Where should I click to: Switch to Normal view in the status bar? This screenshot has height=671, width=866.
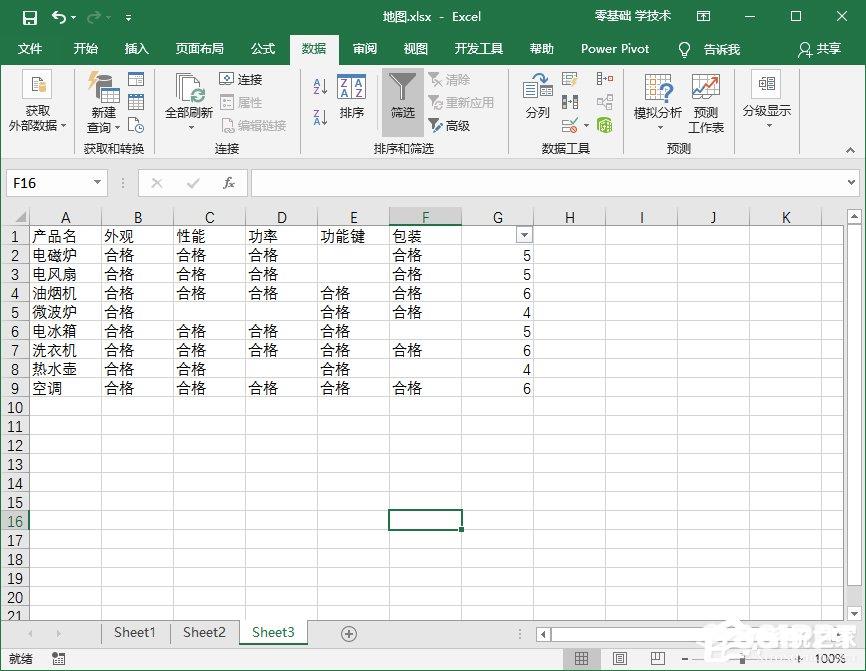[582, 659]
